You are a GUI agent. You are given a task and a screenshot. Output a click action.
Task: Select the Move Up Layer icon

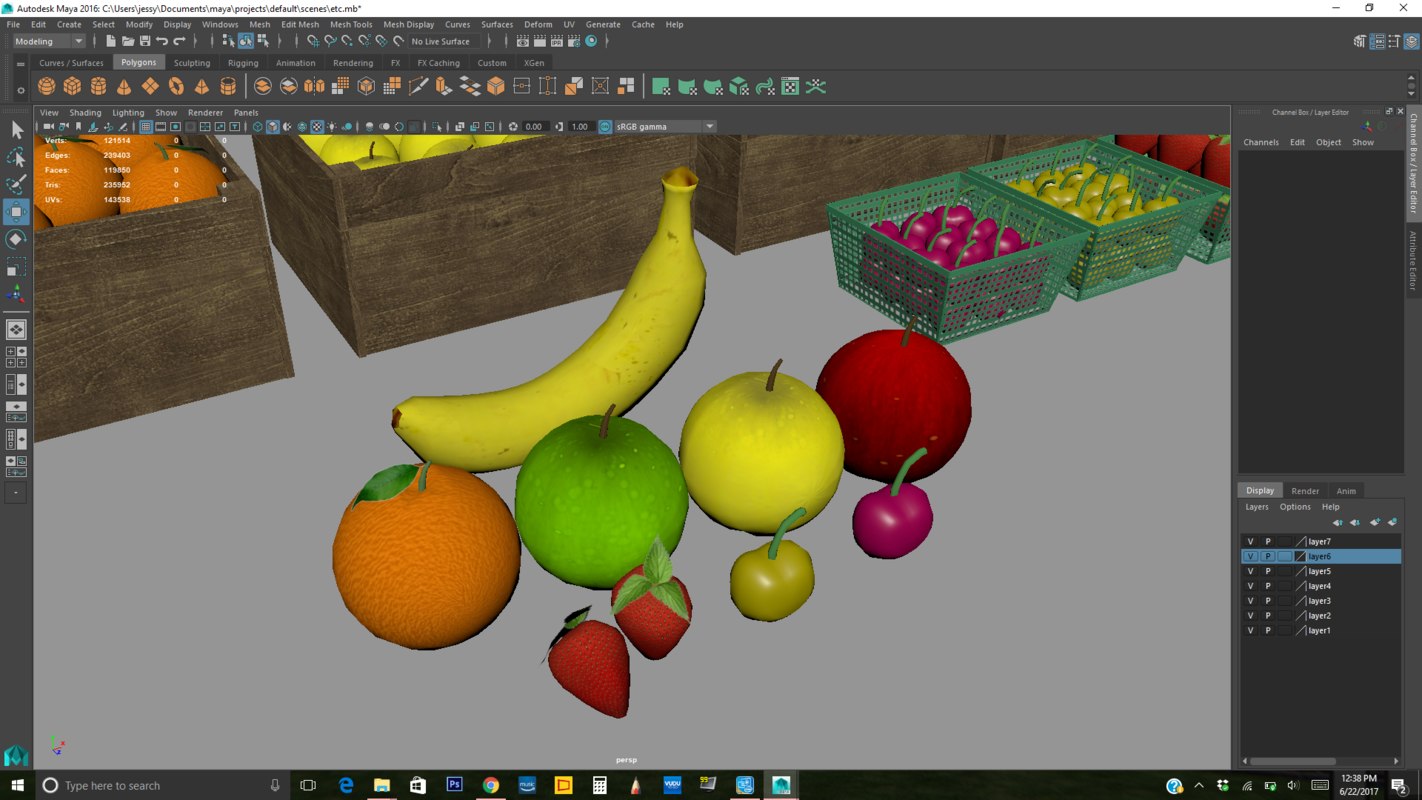[x=1337, y=522]
